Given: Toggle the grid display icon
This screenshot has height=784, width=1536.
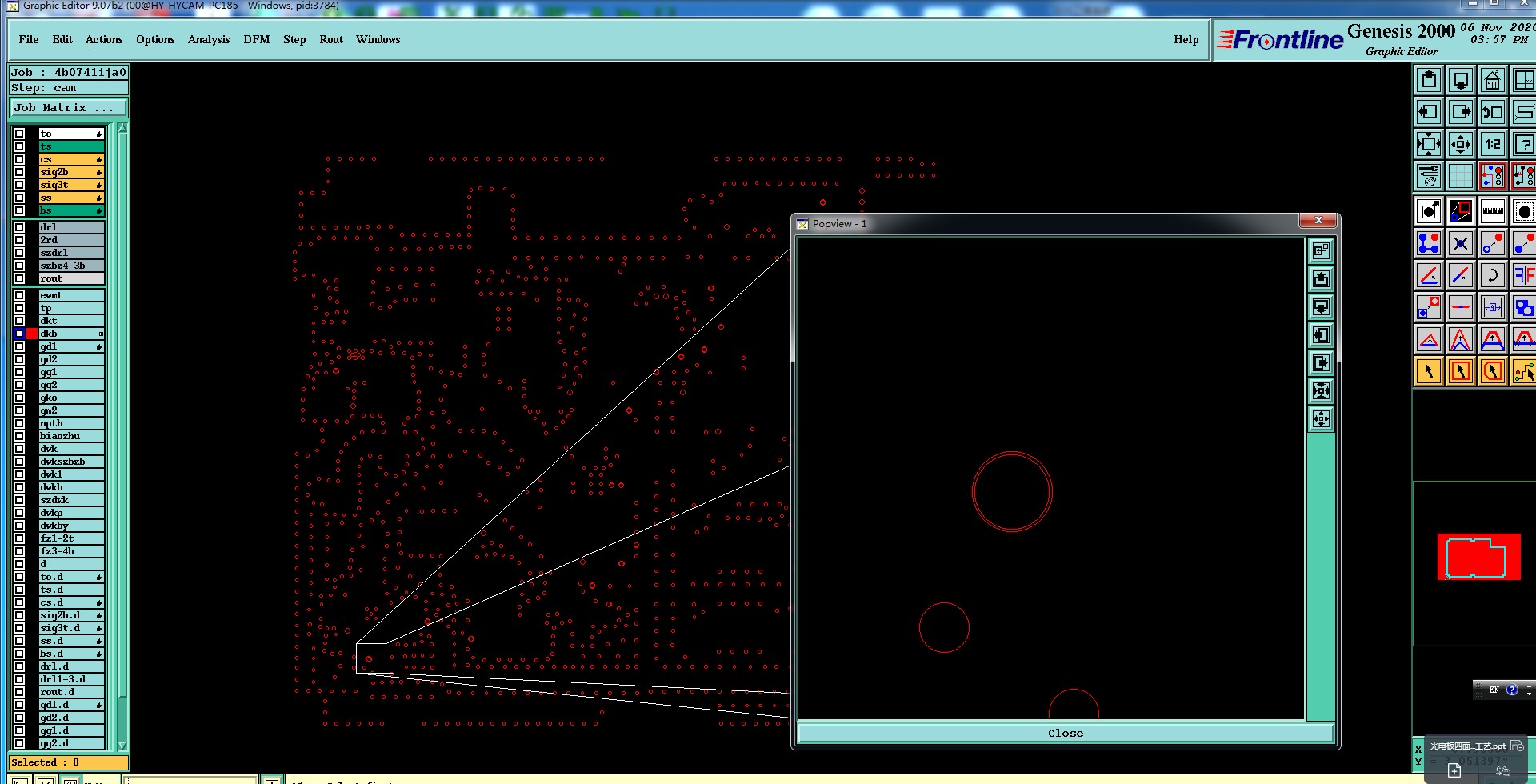Looking at the screenshot, I should point(1461,176).
